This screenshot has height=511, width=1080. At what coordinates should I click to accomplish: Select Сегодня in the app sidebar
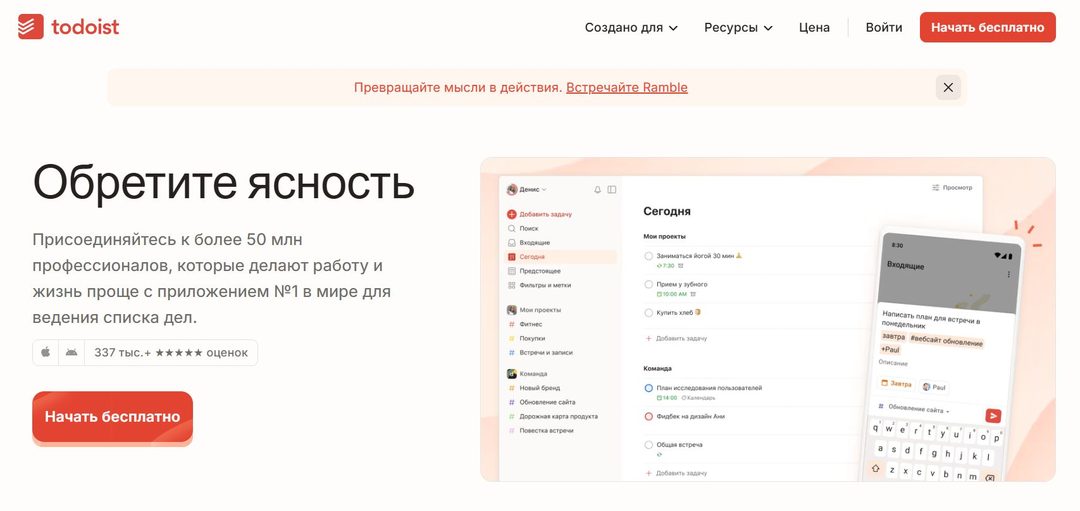(x=561, y=257)
